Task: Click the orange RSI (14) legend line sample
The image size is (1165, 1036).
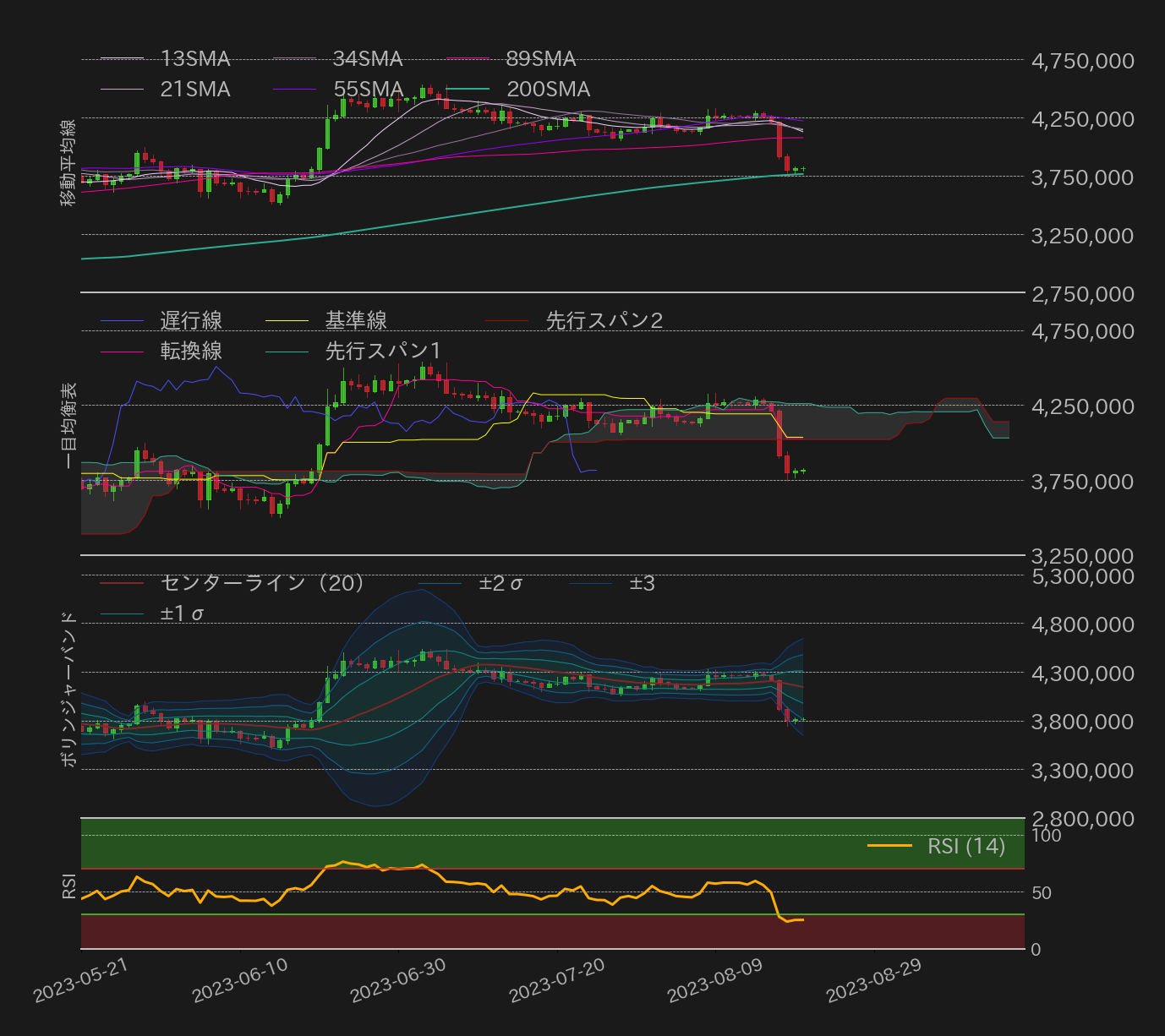Action: pos(890,846)
